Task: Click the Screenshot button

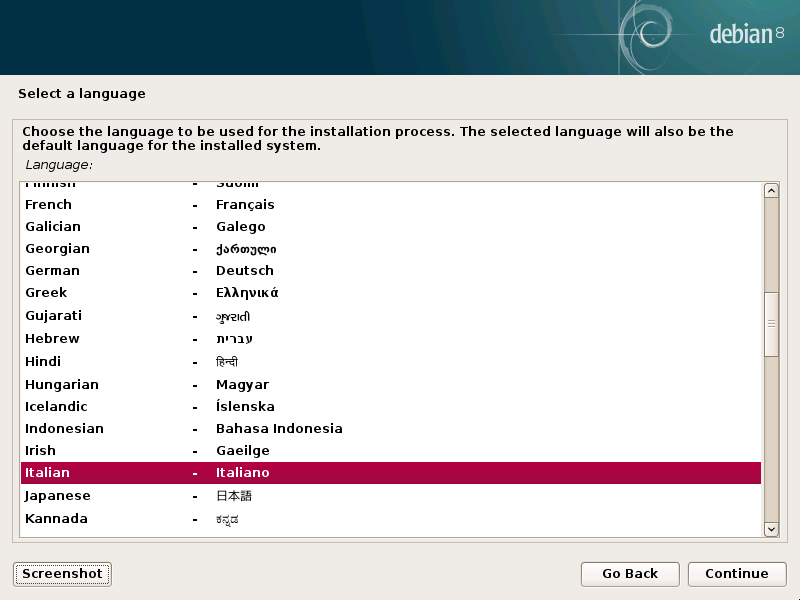Action: (62, 573)
